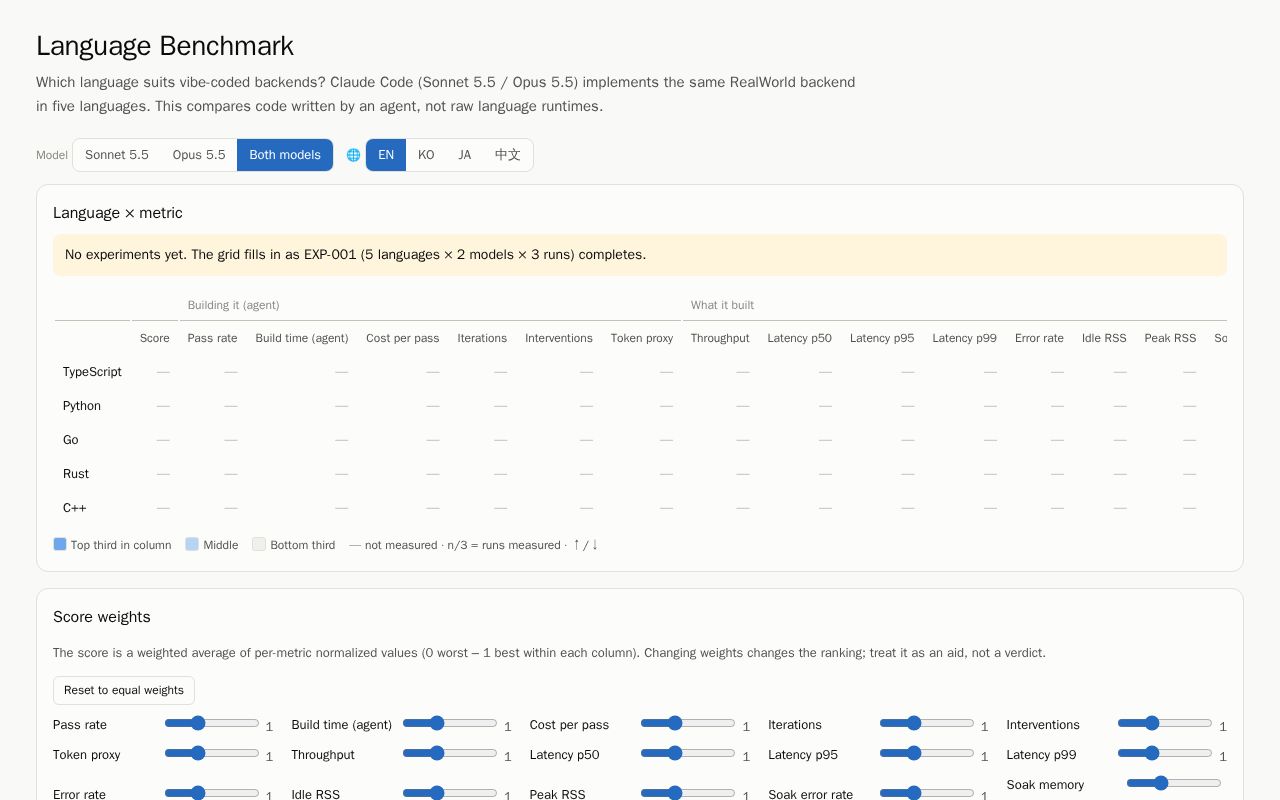Switch language to KO
This screenshot has width=1280, height=800.
(x=426, y=155)
